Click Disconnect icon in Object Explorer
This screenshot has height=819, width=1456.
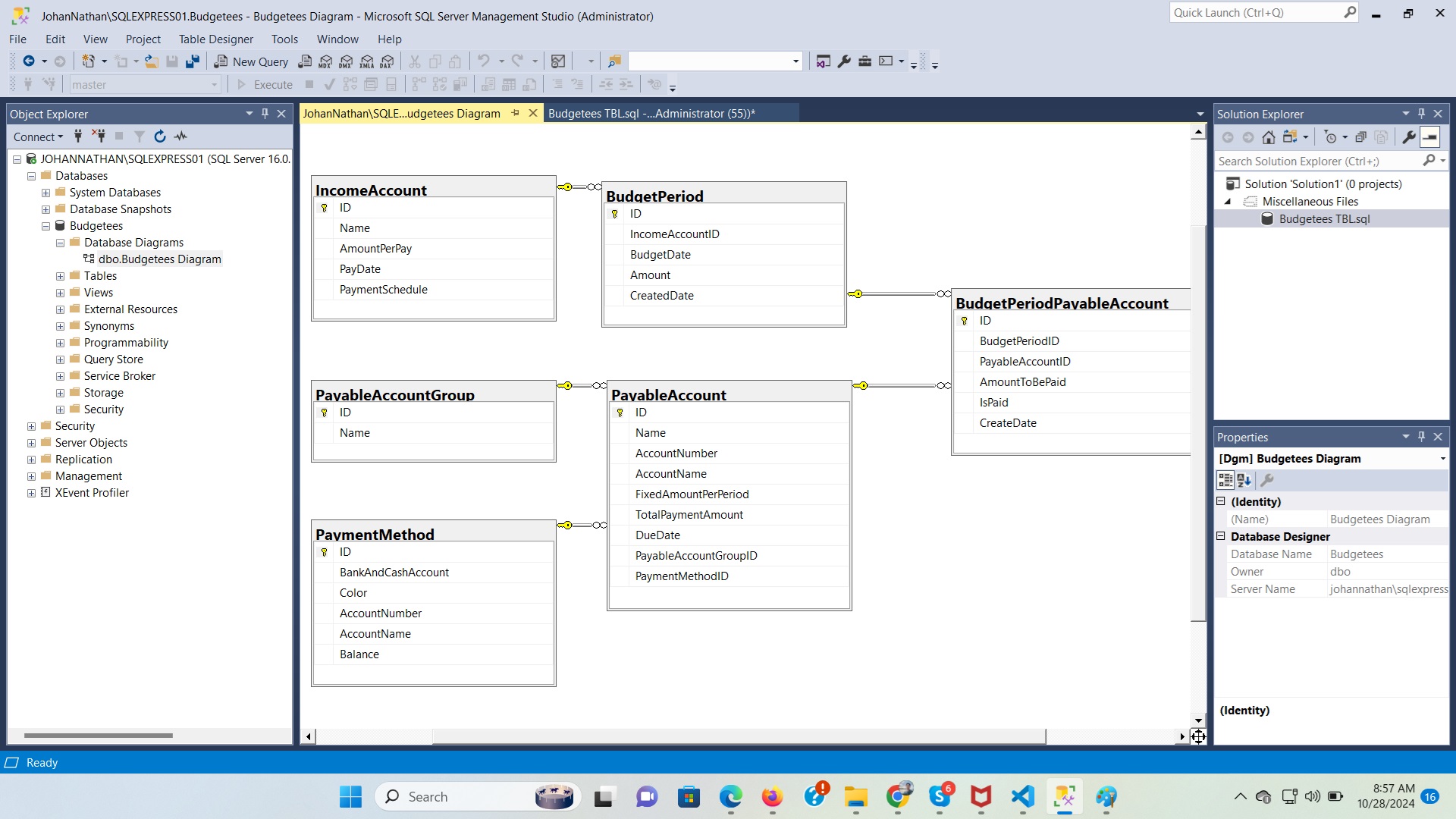[99, 136]
